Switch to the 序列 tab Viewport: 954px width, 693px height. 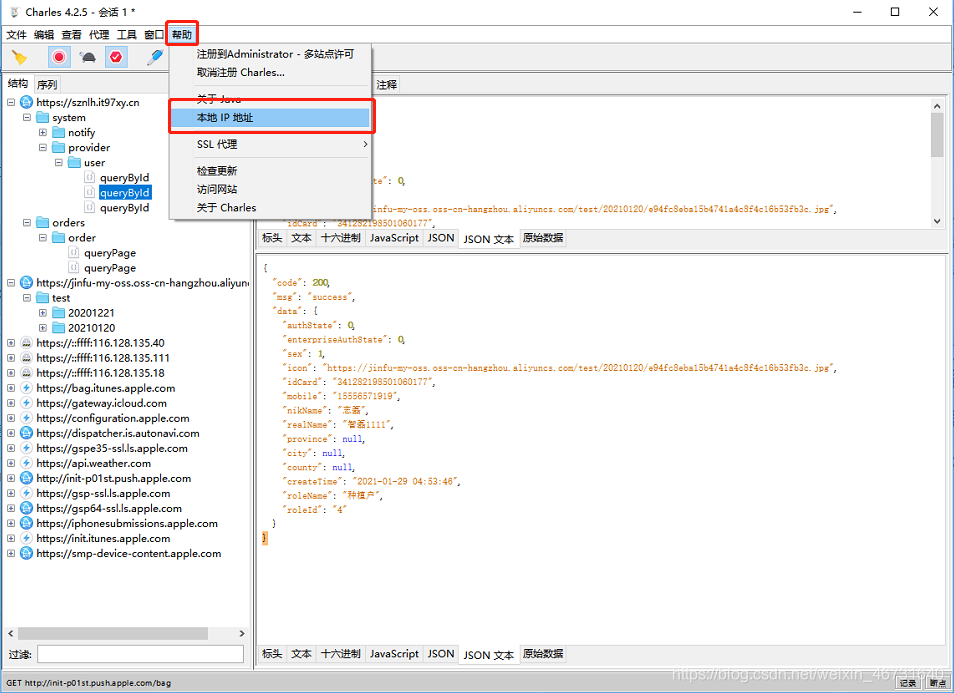(x=47, y=85)
